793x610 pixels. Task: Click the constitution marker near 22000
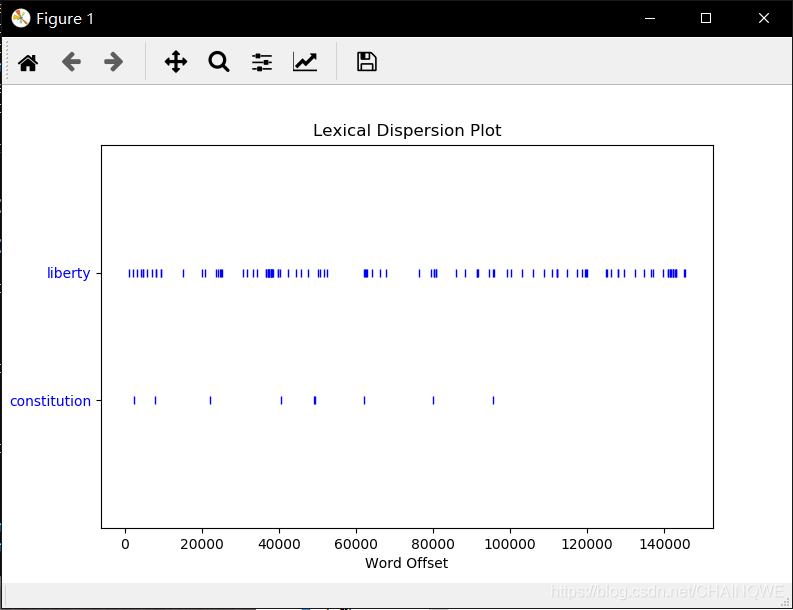[x=210, y=401]
